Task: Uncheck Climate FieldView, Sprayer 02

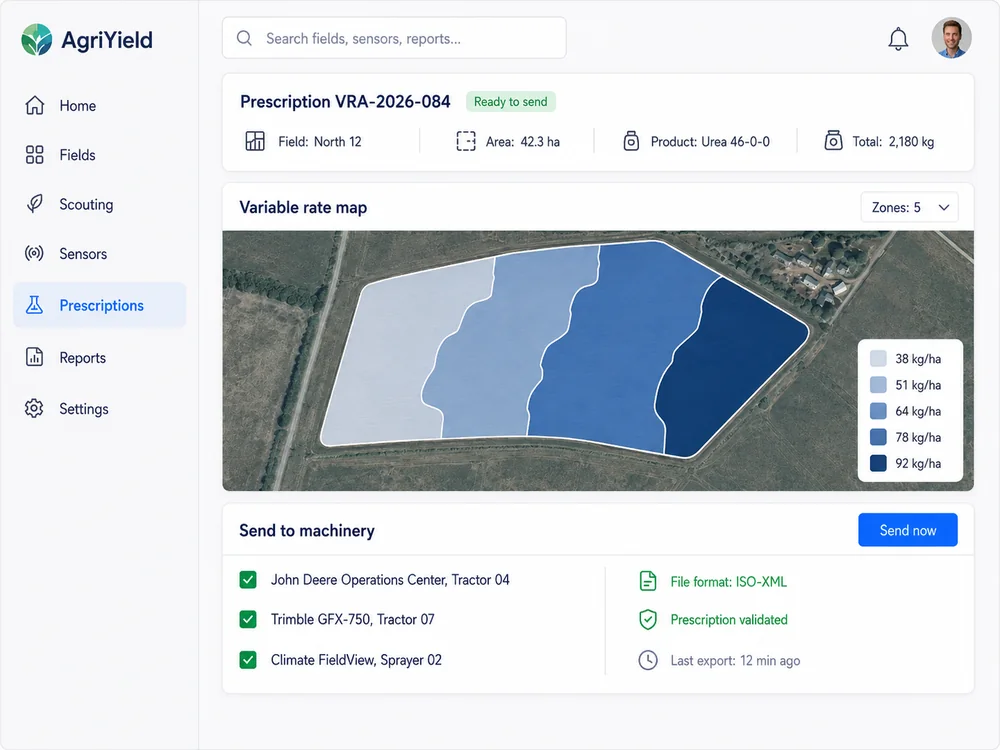Action: [248, 659]
